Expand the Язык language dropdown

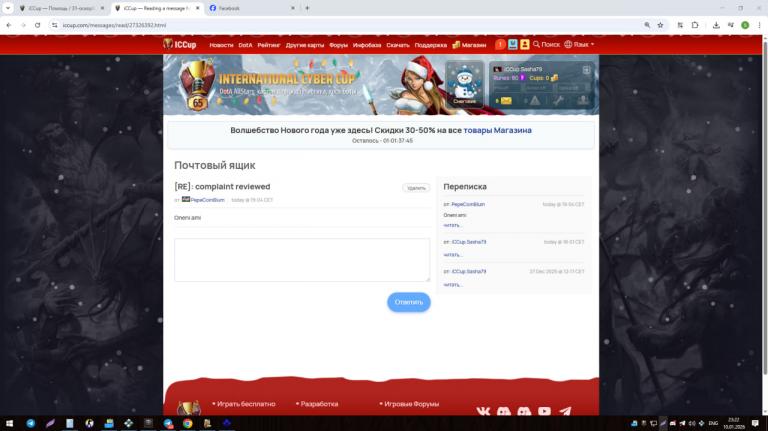pyautogui.click(x=579, y=45)
